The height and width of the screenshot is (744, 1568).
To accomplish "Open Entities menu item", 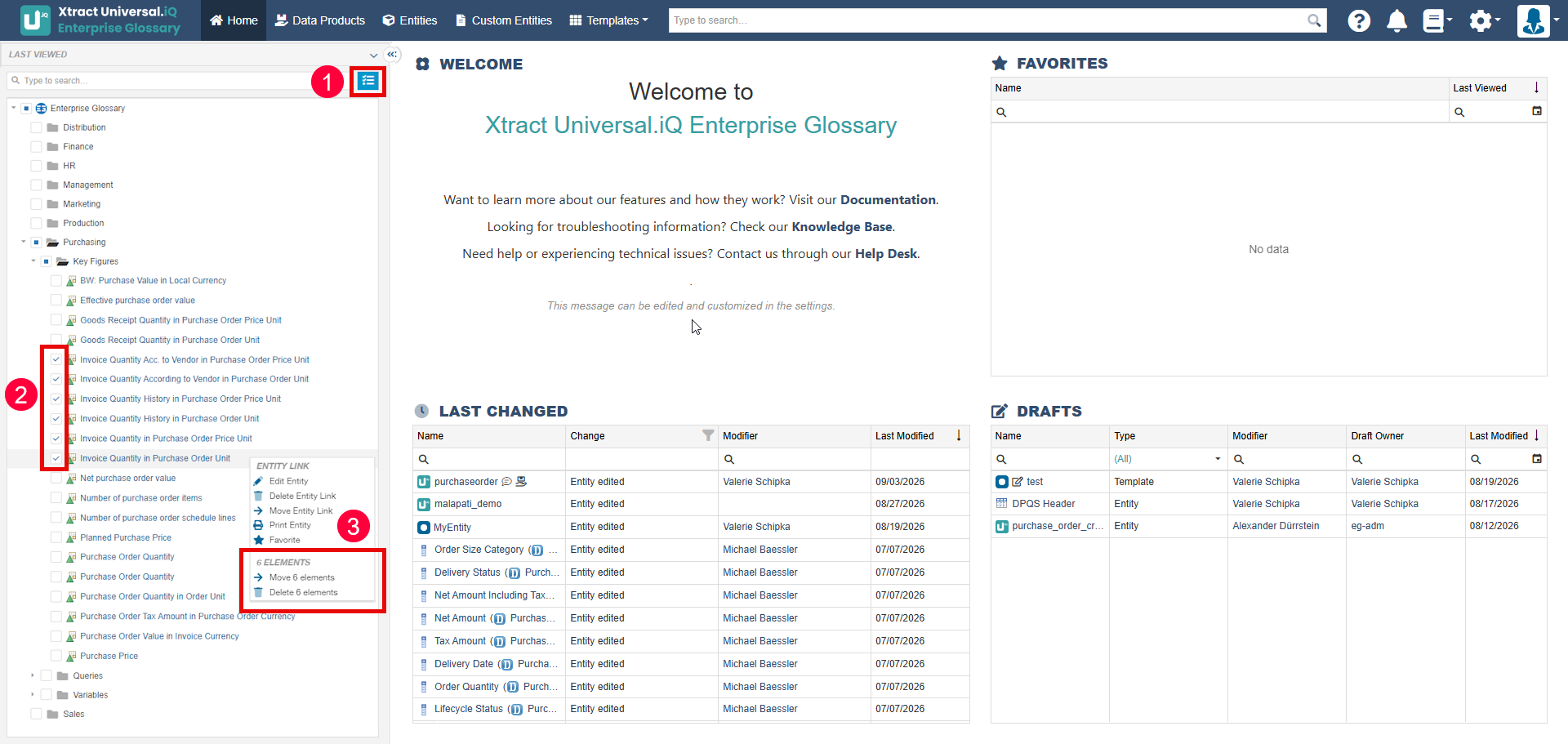I will tap(410, 20).
